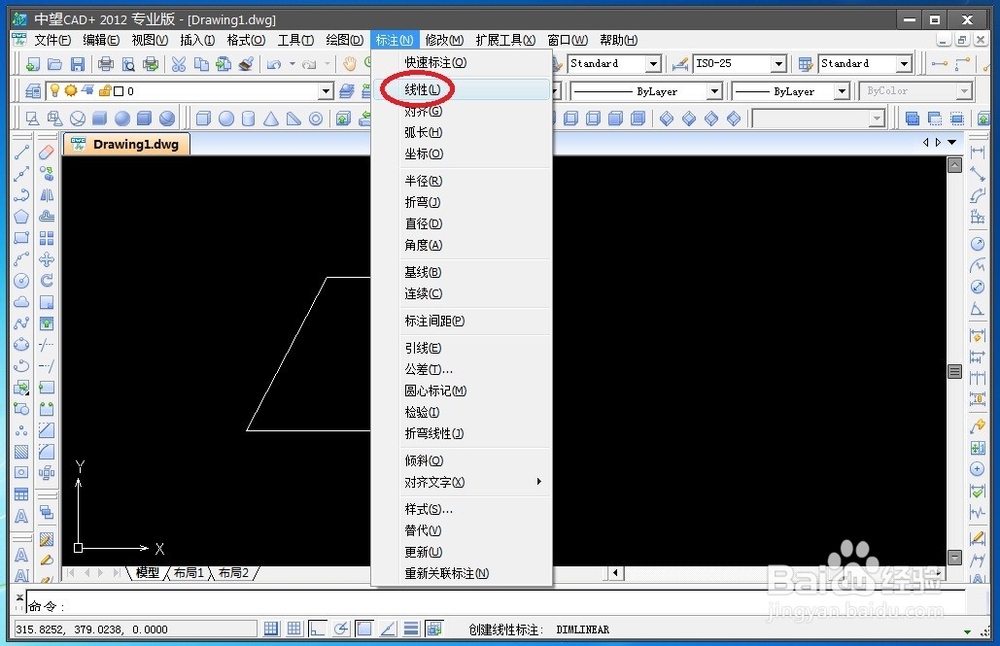Select the Rotate modify tool
Screen dimensions: 1000x646
[x=47, y=281]
